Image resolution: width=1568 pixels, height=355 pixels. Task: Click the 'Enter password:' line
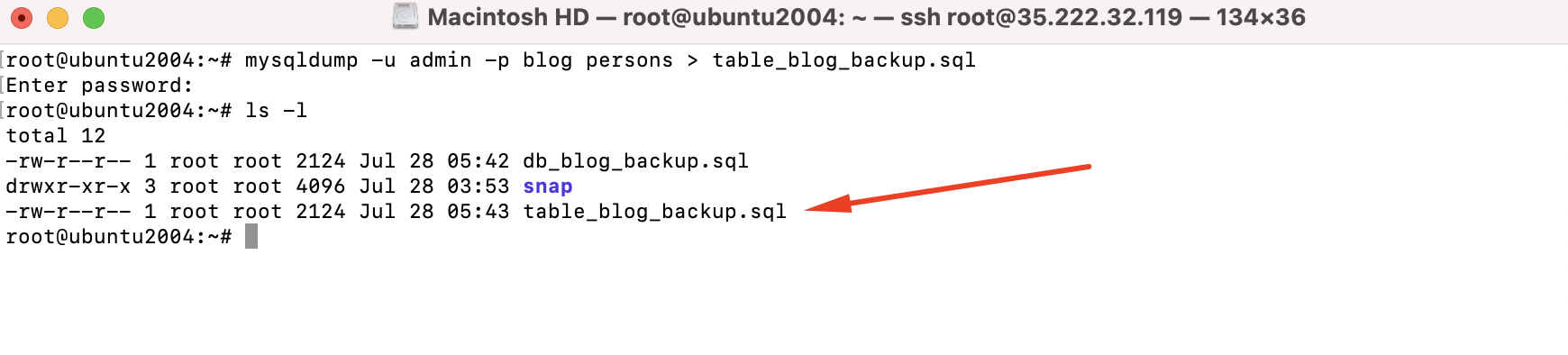(100, 86)
